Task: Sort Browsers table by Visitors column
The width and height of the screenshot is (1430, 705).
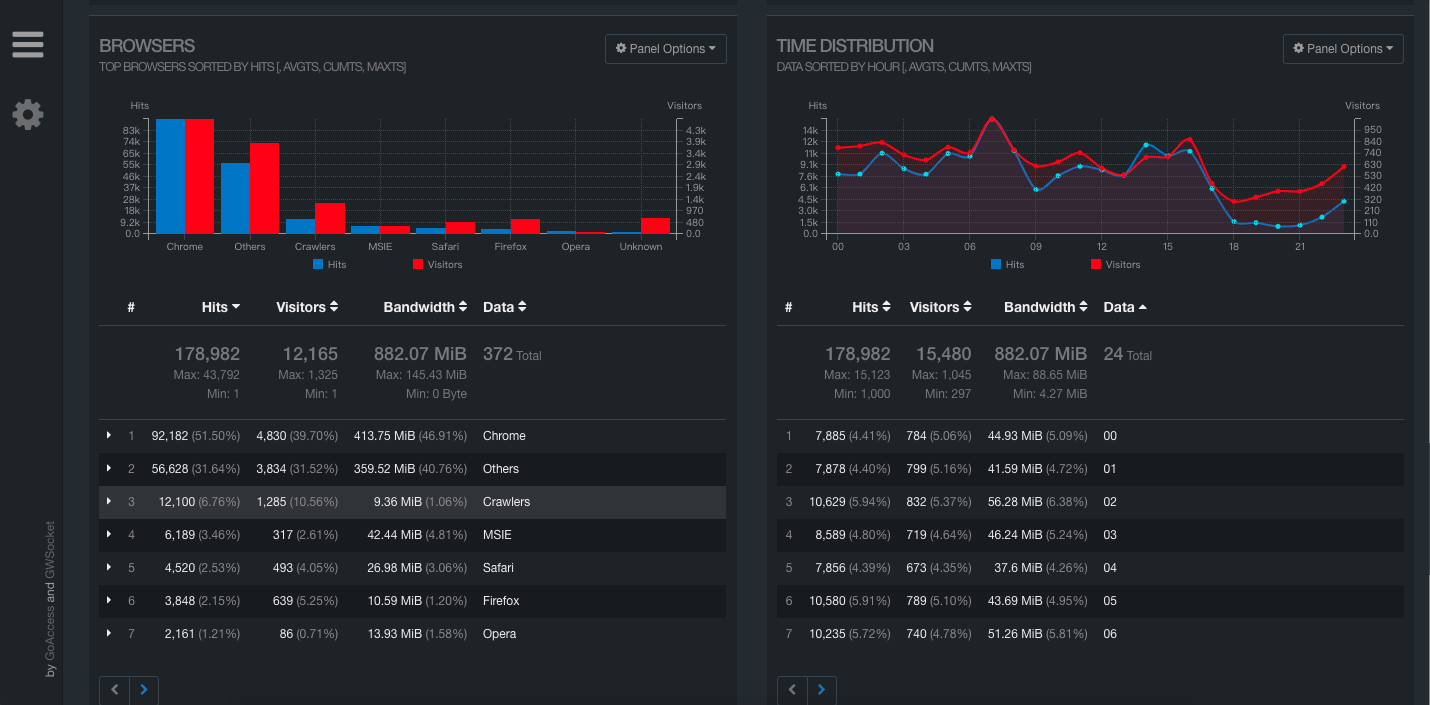Action: click(307, 307)
